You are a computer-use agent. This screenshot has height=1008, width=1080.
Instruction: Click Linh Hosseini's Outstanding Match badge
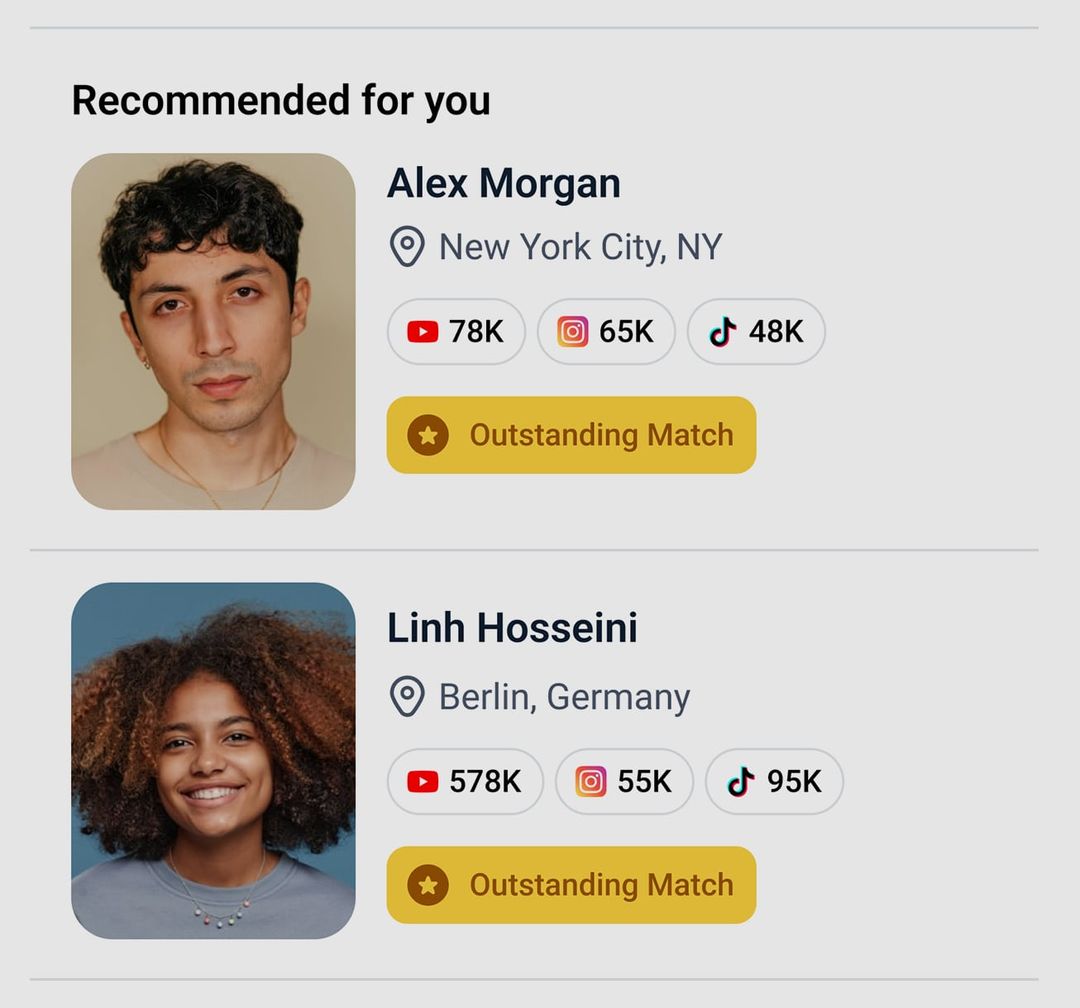[570, 884]
